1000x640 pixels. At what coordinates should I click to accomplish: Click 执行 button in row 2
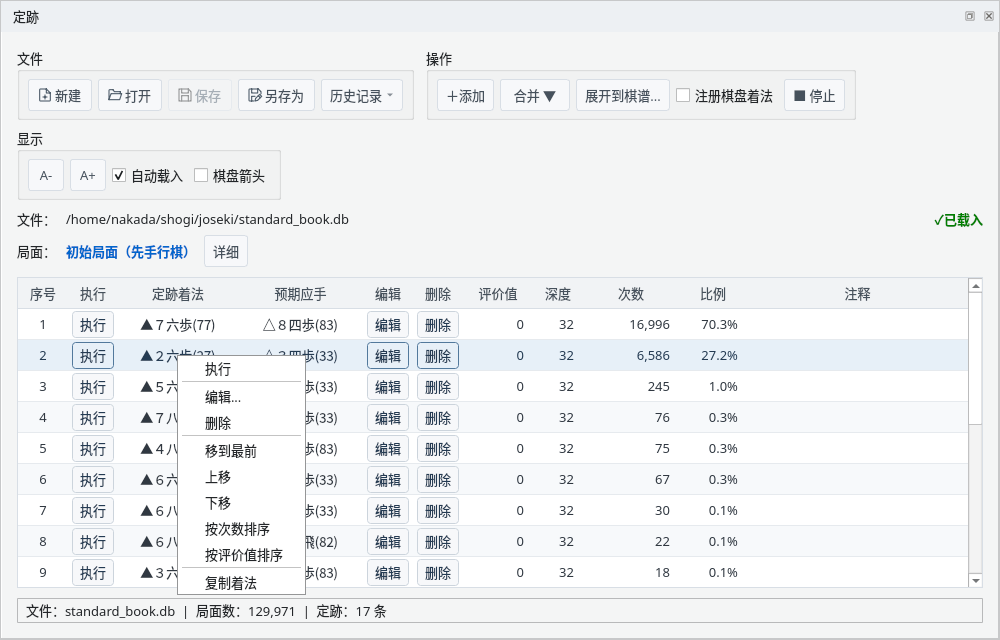point(93,356)
